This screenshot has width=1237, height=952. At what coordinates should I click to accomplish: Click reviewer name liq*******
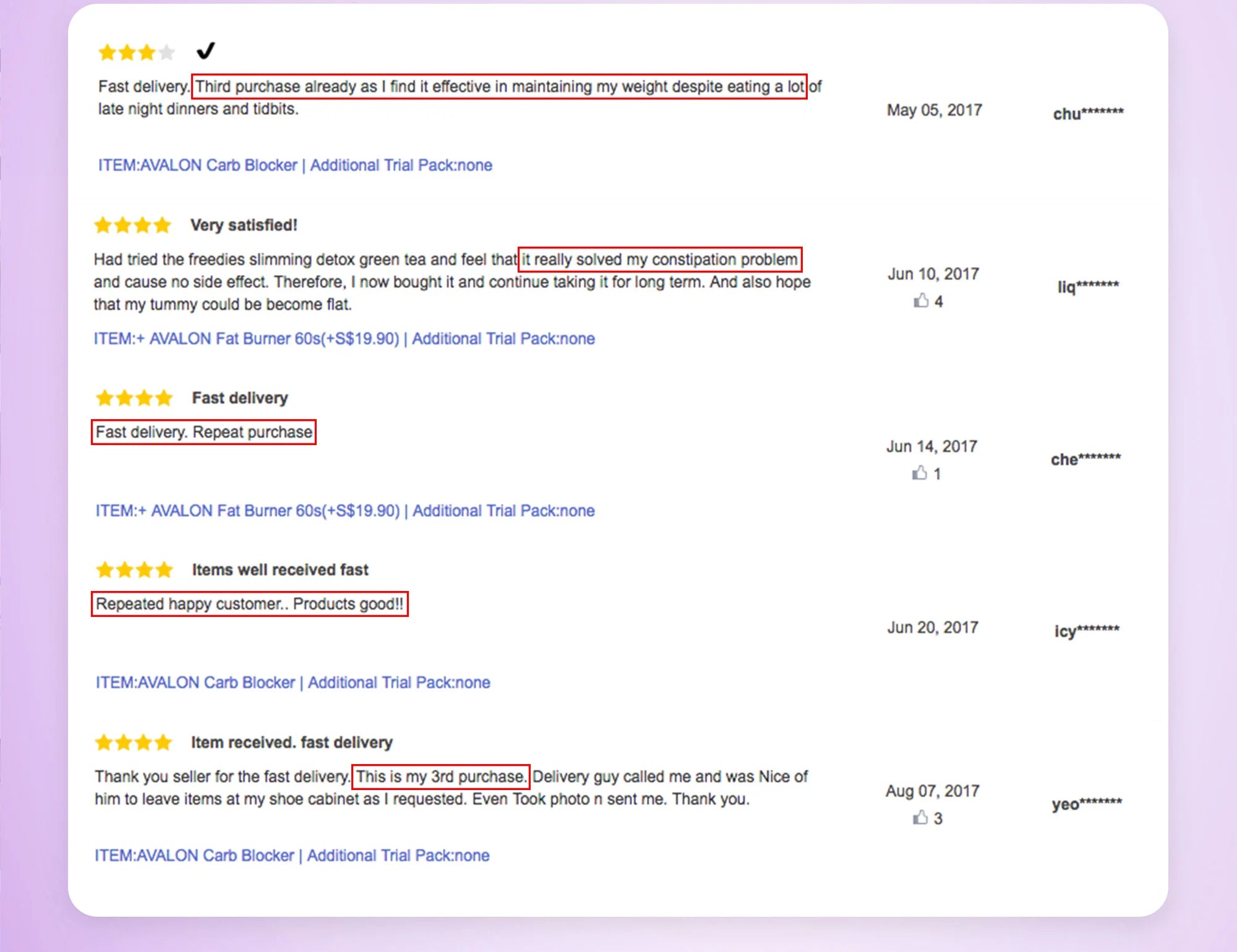click(x=1088, y=286)
